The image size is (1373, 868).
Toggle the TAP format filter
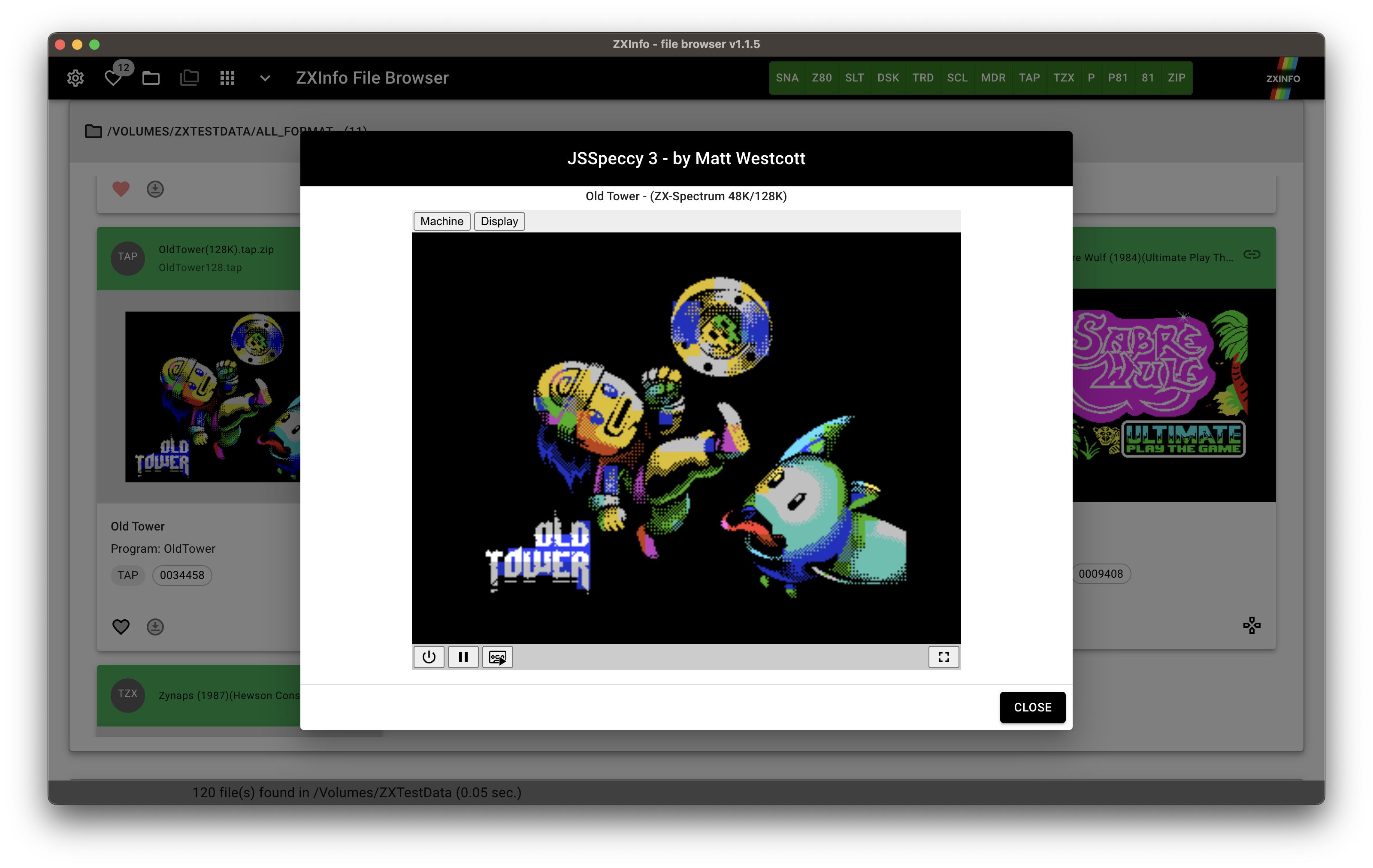(1029, 78)
